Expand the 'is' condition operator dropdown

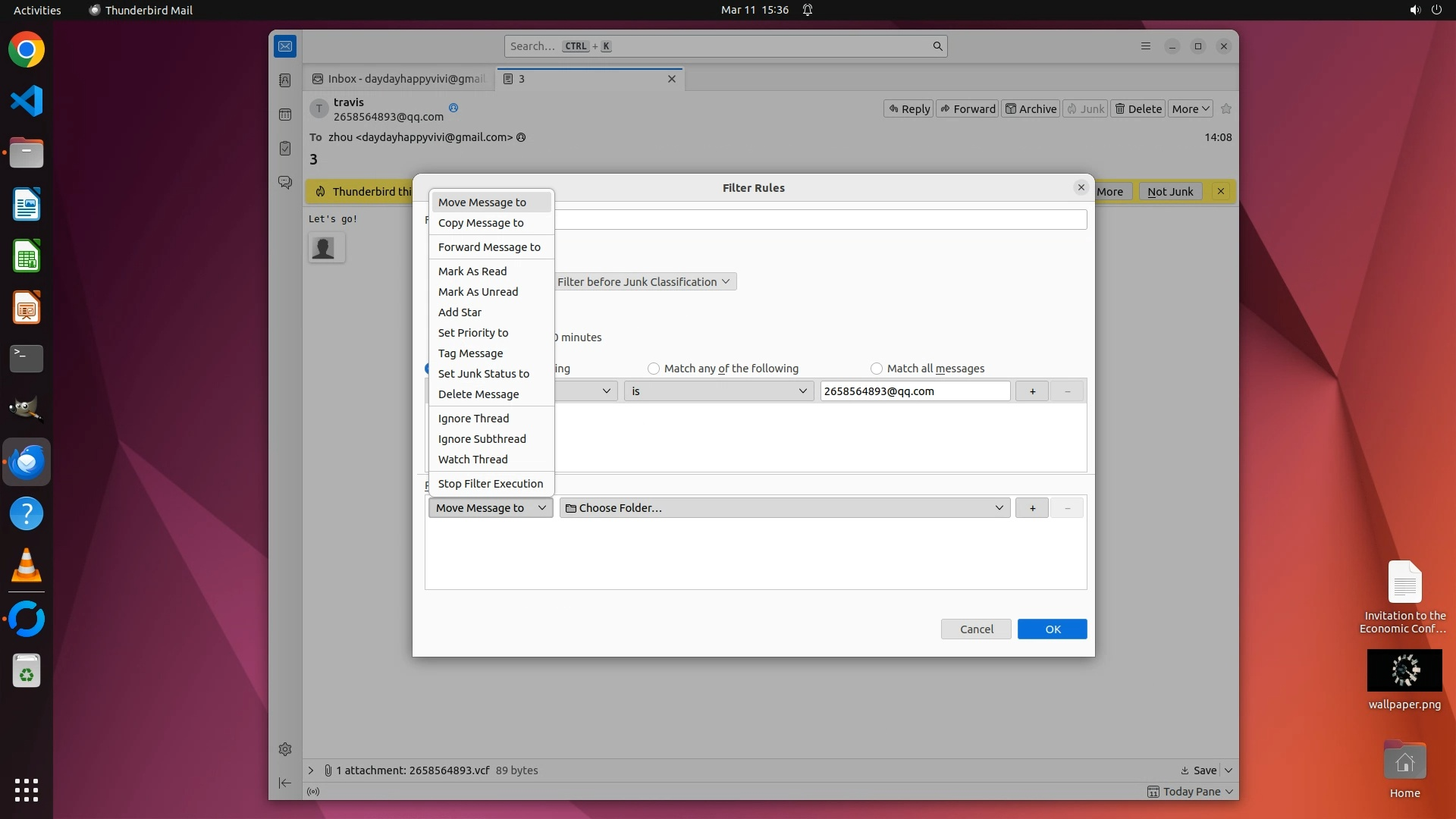pyautogui.click(x=718, y=391)
